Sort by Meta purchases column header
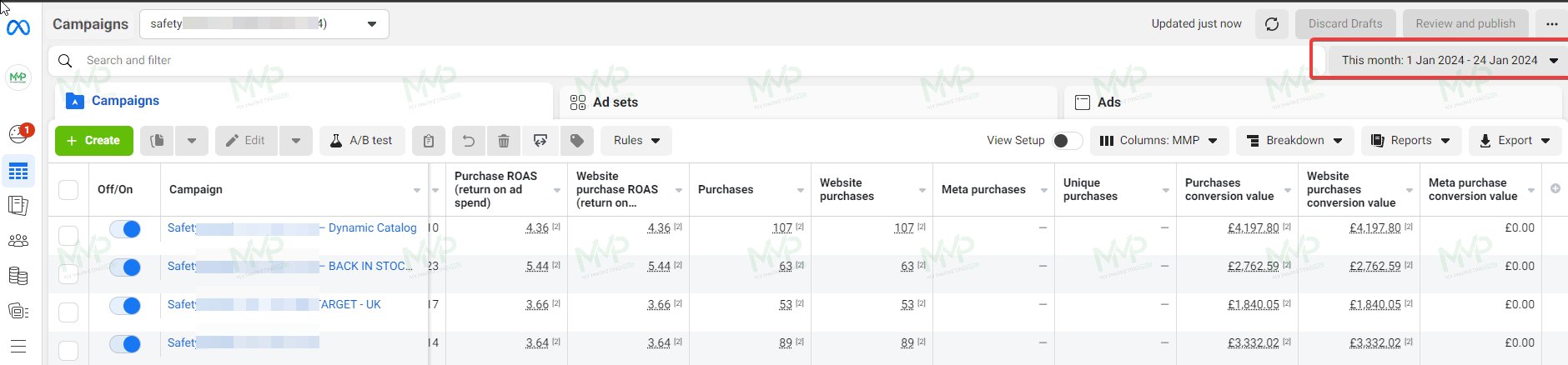Screen dimensions: 1568x365 993,190
